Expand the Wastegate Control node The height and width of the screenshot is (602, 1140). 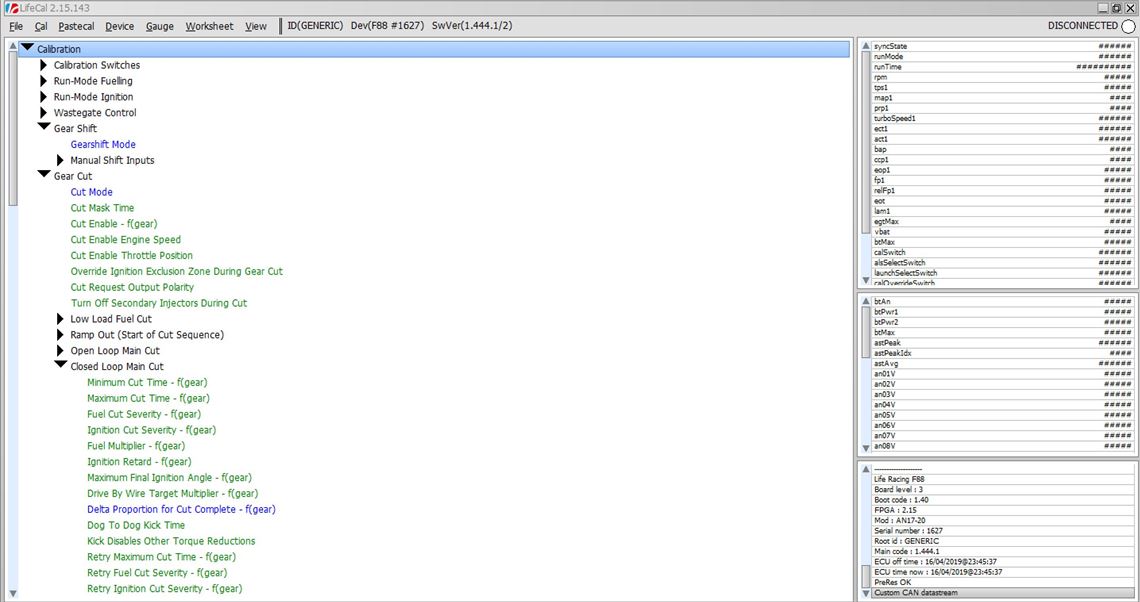[44, 113]
